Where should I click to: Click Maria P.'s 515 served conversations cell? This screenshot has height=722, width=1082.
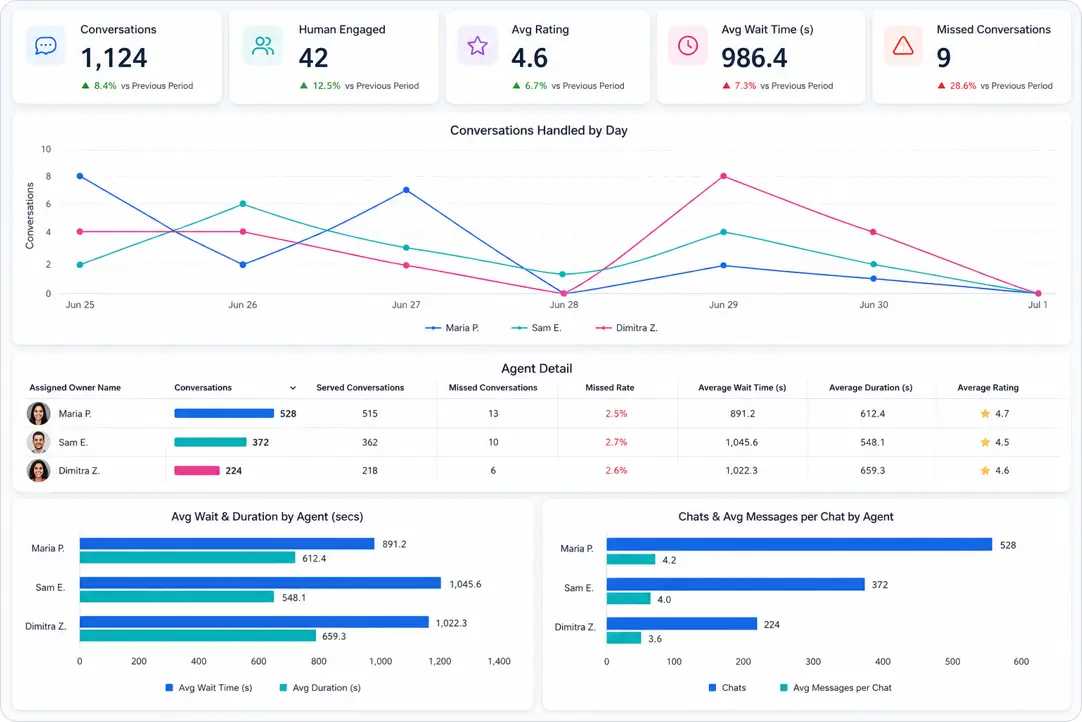pos(370,414)
